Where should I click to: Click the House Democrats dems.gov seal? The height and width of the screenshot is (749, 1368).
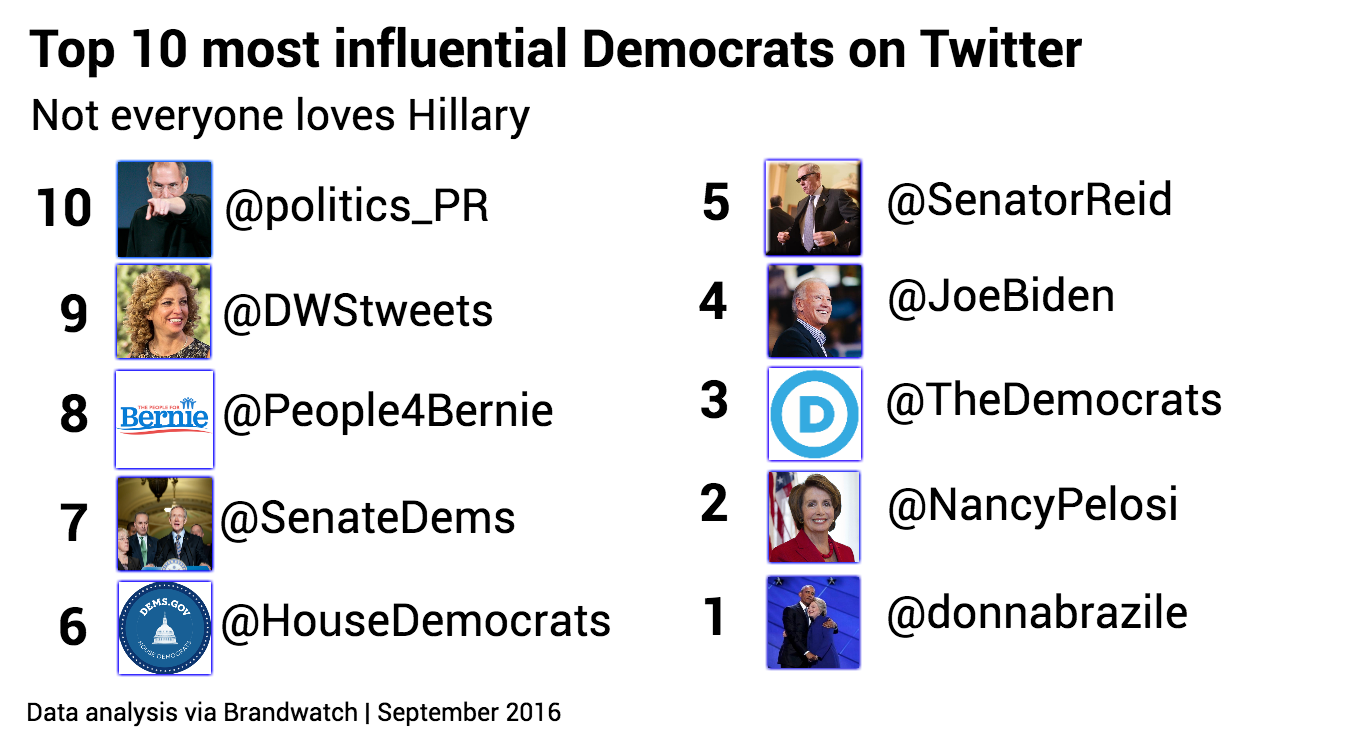165,628
